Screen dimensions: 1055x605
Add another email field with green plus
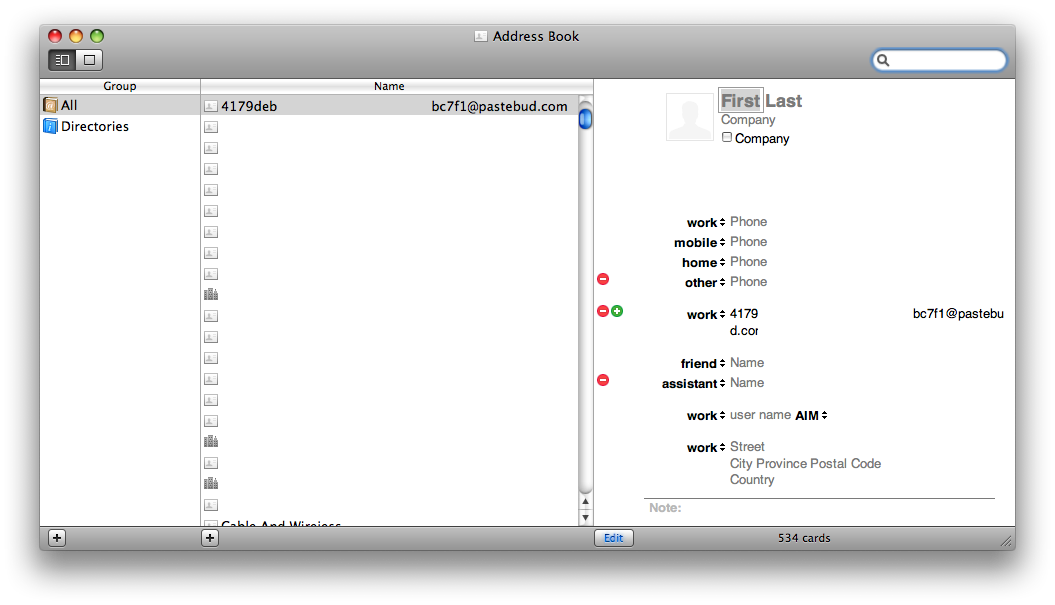click(x=617, y=311)
